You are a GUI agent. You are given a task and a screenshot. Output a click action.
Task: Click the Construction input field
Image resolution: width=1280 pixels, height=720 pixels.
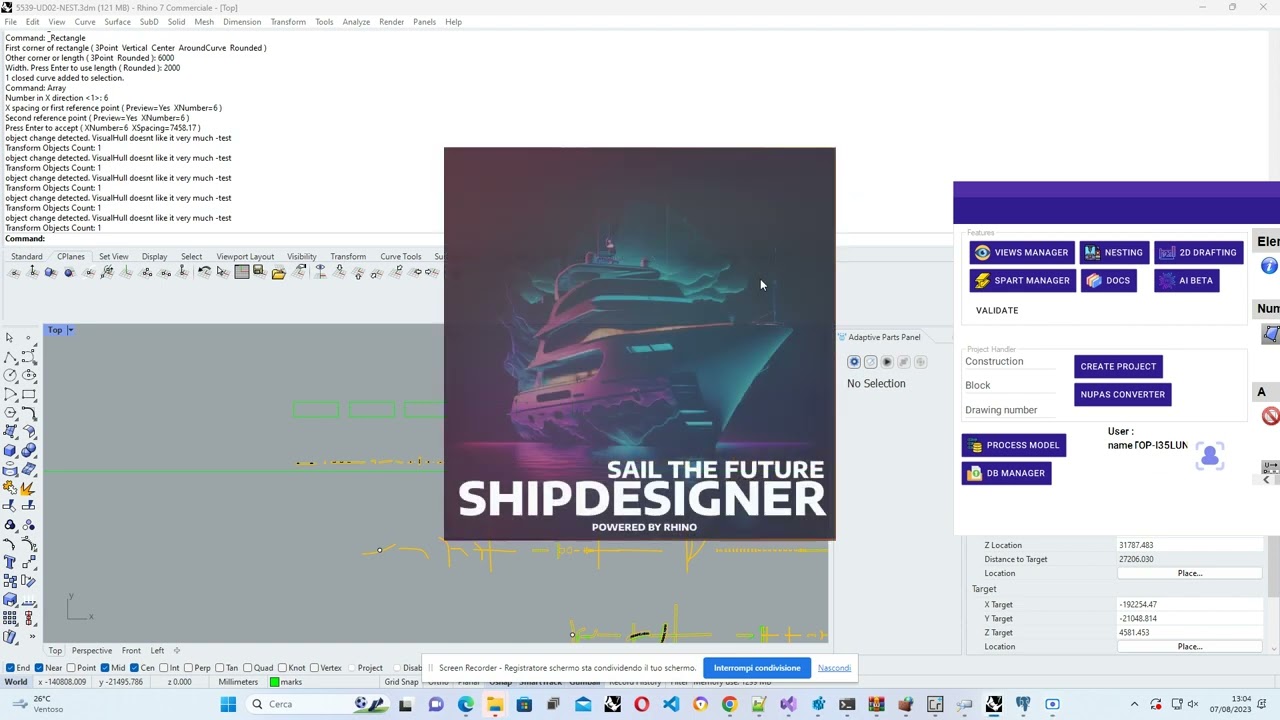click(1011, 362)
